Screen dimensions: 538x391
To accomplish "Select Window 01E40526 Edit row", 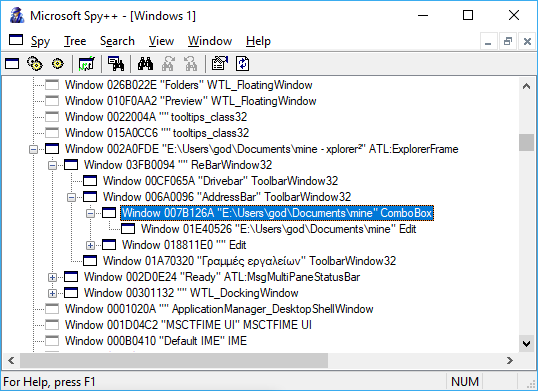I will coord(278,229).
